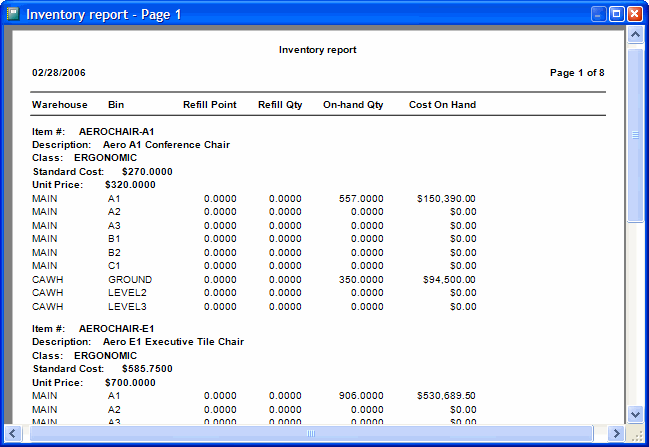Close the Inventory report window
This screenshot has height=447, width=649.
(x=635, y=14)
